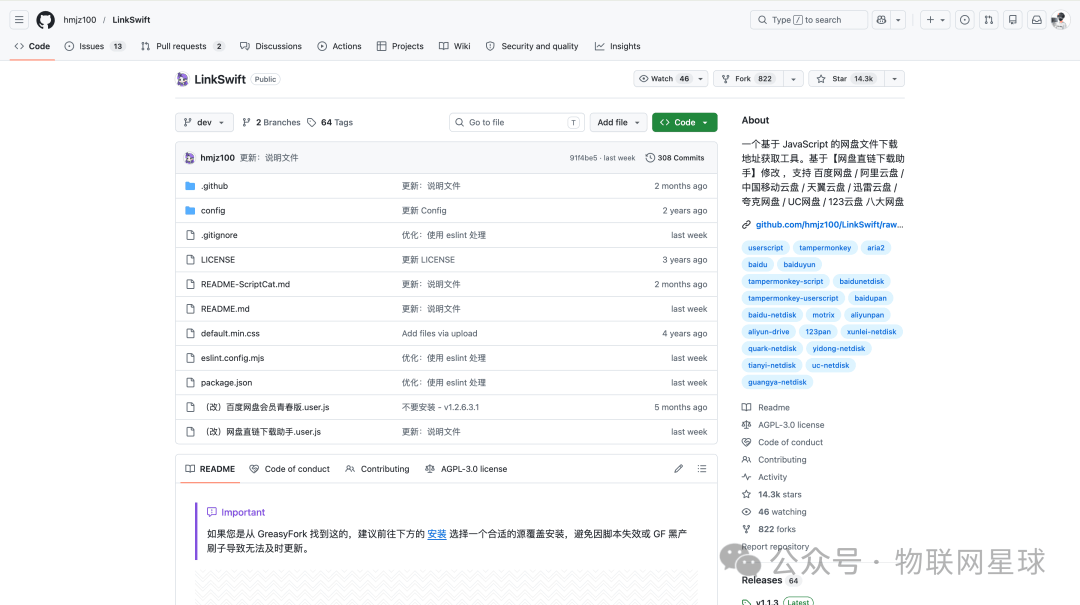Switch to the Issues tab

[x=94, y=46]
